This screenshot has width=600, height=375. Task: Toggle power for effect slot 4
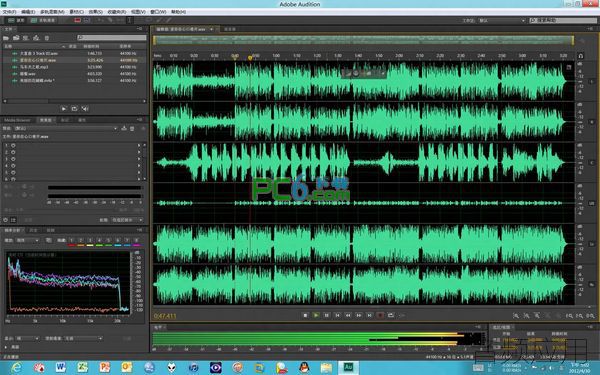(13, 166)
